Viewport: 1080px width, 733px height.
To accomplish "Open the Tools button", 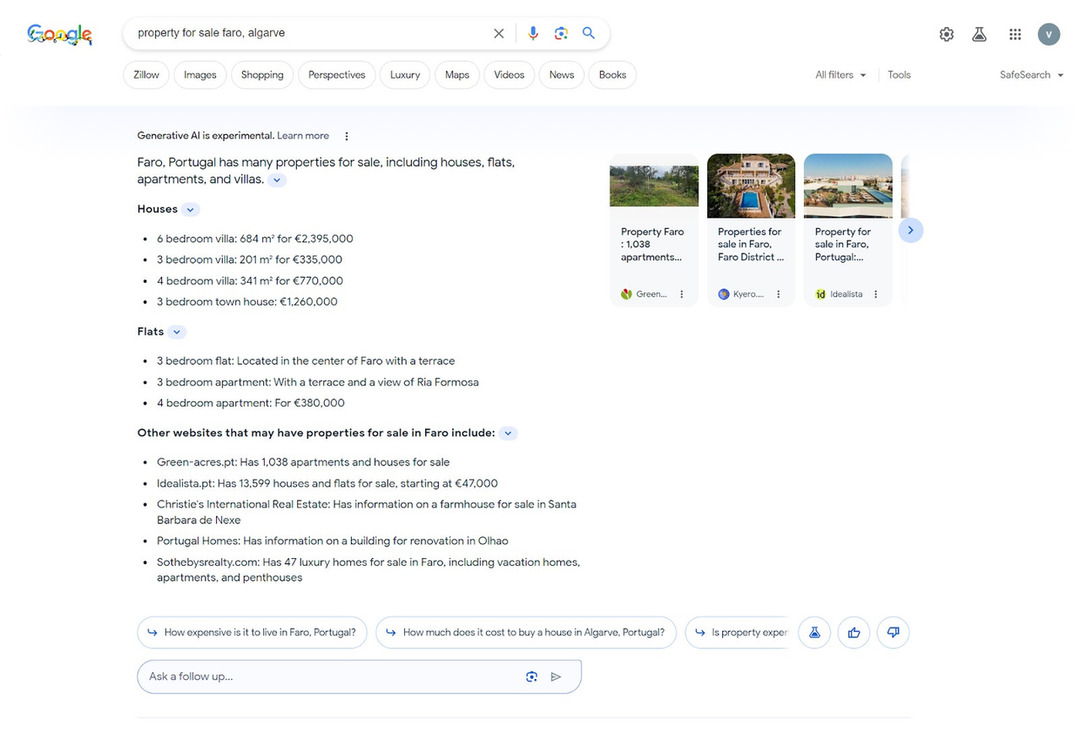I will [899, 75].
